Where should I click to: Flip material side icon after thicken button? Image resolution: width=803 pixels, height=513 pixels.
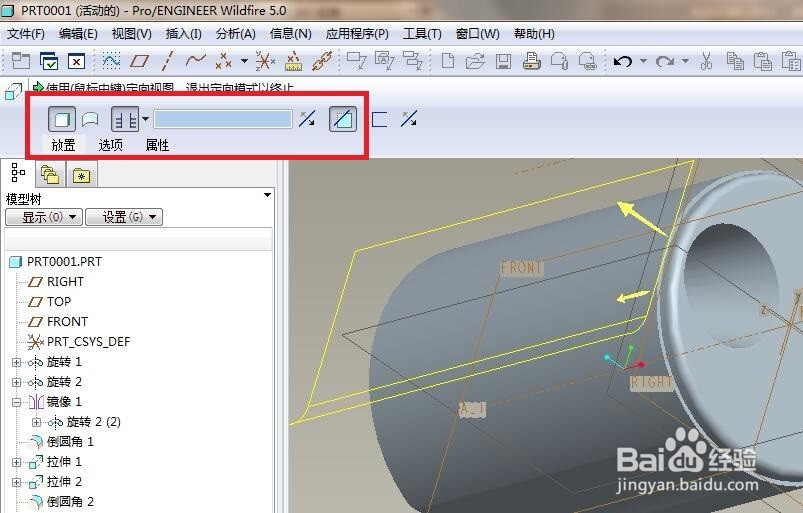click(x=409, y=119)
